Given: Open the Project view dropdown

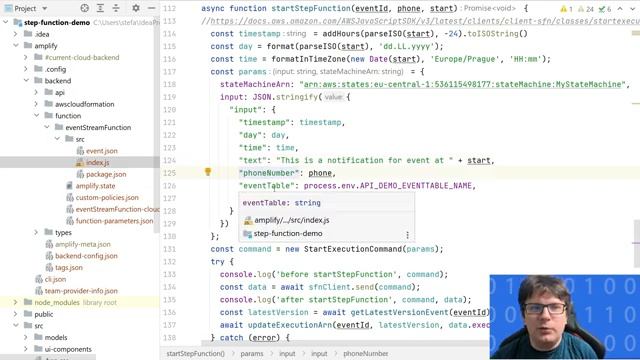Looking at the screenshot, I should [x=44, y=8].
